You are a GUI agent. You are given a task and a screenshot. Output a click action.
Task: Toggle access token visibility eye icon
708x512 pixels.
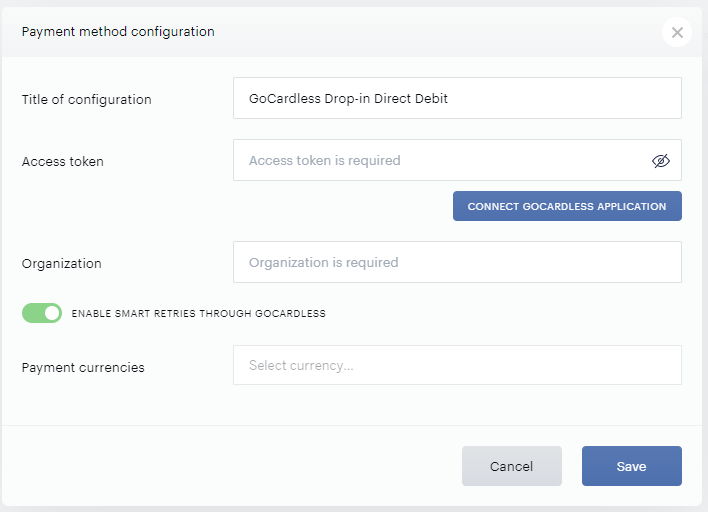pyautogui.click(x=661, y=161)
